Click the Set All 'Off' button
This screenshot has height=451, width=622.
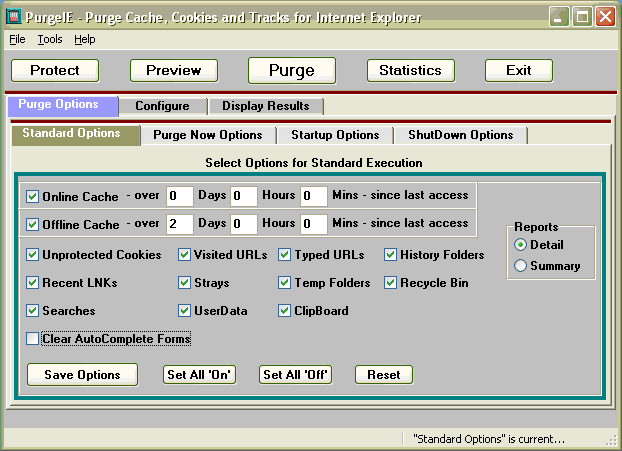point(296,374)
